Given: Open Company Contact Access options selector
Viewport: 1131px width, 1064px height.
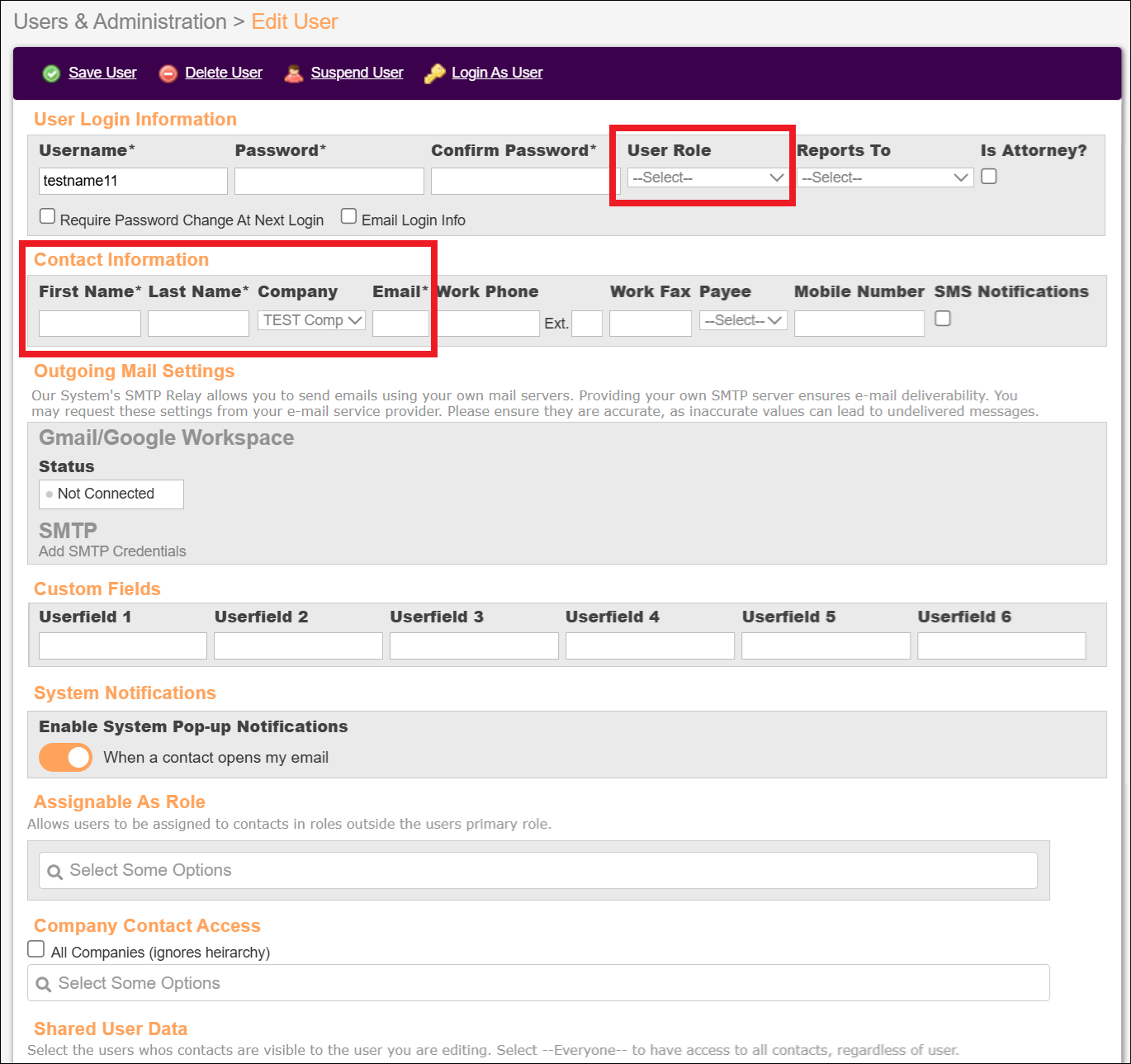Looking at the screenshot, I should [x=538, y=983].
